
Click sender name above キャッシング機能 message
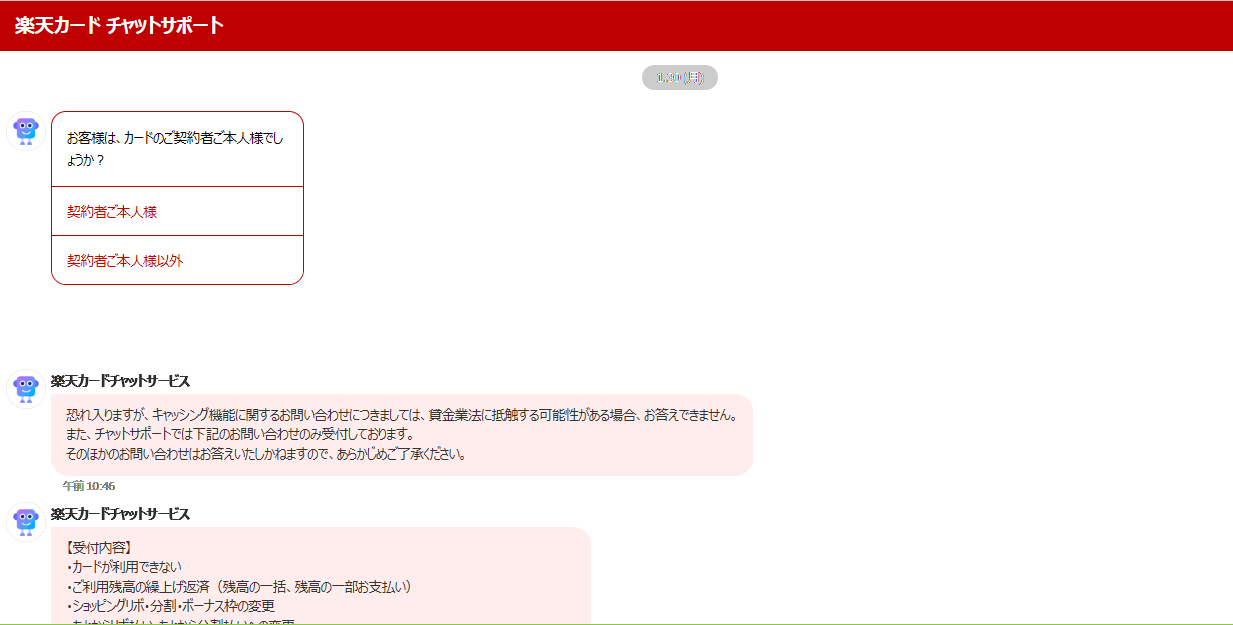[120, 381]
